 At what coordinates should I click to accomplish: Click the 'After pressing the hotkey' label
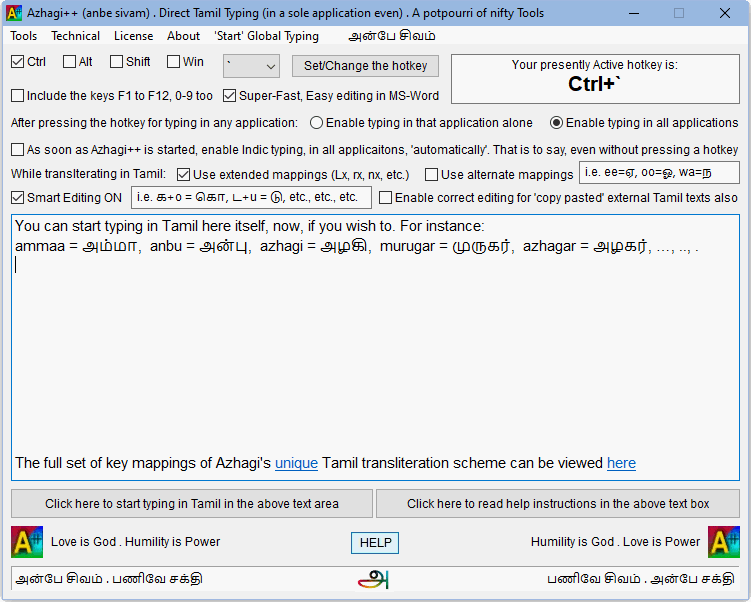(x=154, y=123)
